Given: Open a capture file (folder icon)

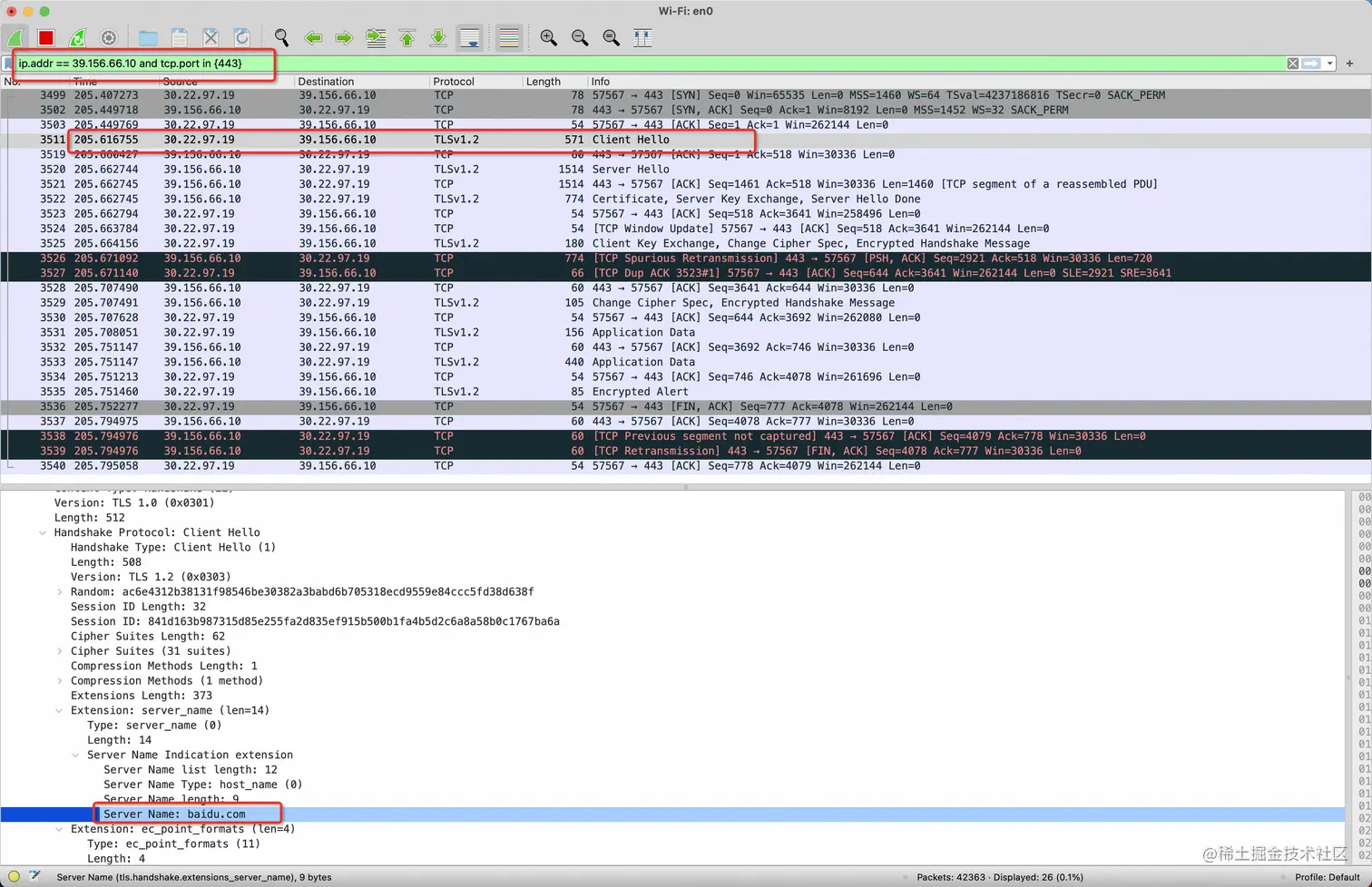Looking at the screenshot, I should 148,38.
